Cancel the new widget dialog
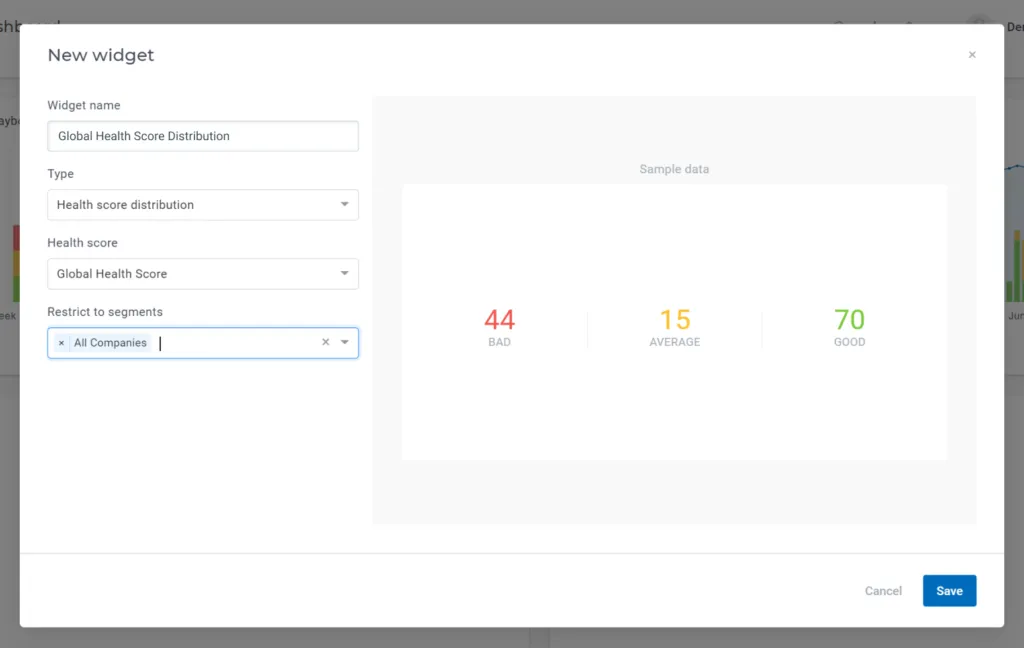Viewport: 1024px width, 648px height. tap(883, 591)
